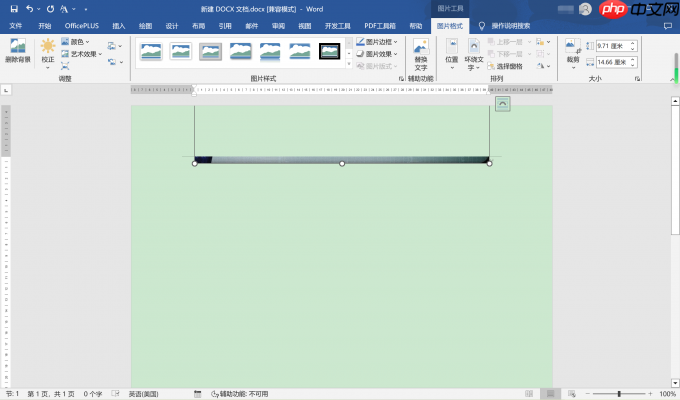680x400 pixels.
Task: Collapse the ribbon with the chevron arrow
Action: pyautogui.click(x=672, y=79)
